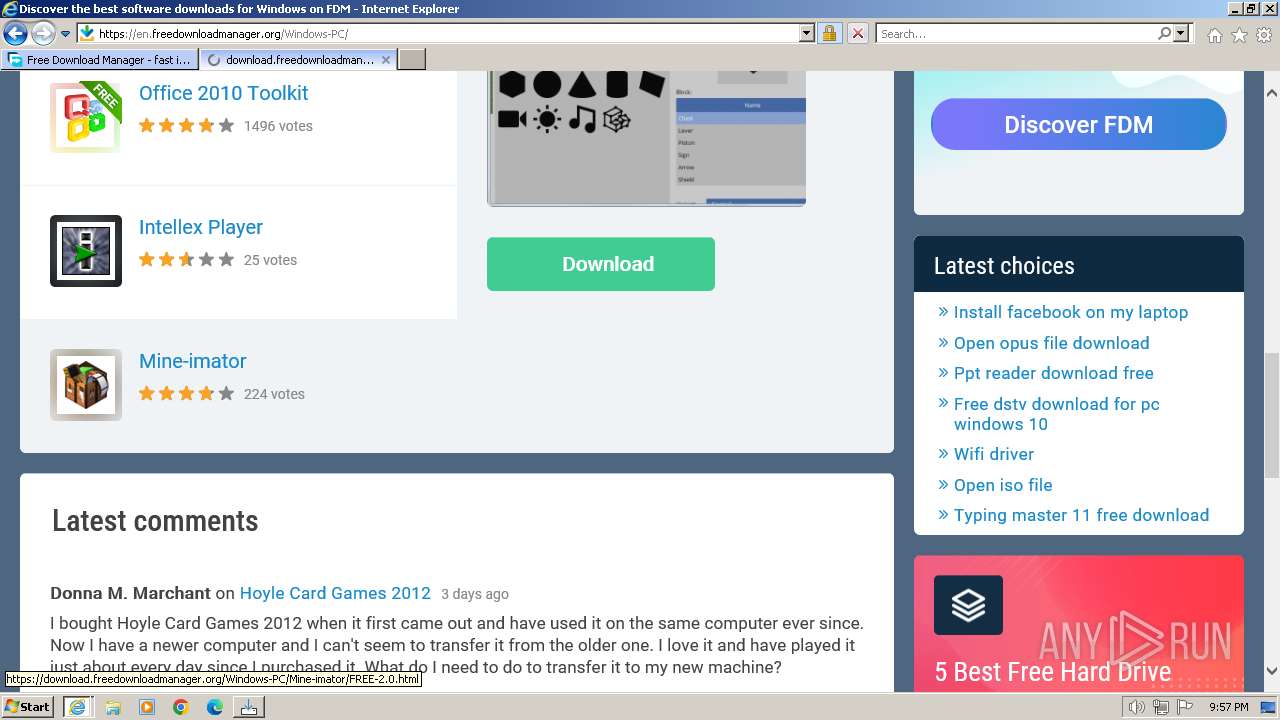Open the Tools gear icon
Viewport: 1280px width, 720px height.
(x=1264, y=35)
